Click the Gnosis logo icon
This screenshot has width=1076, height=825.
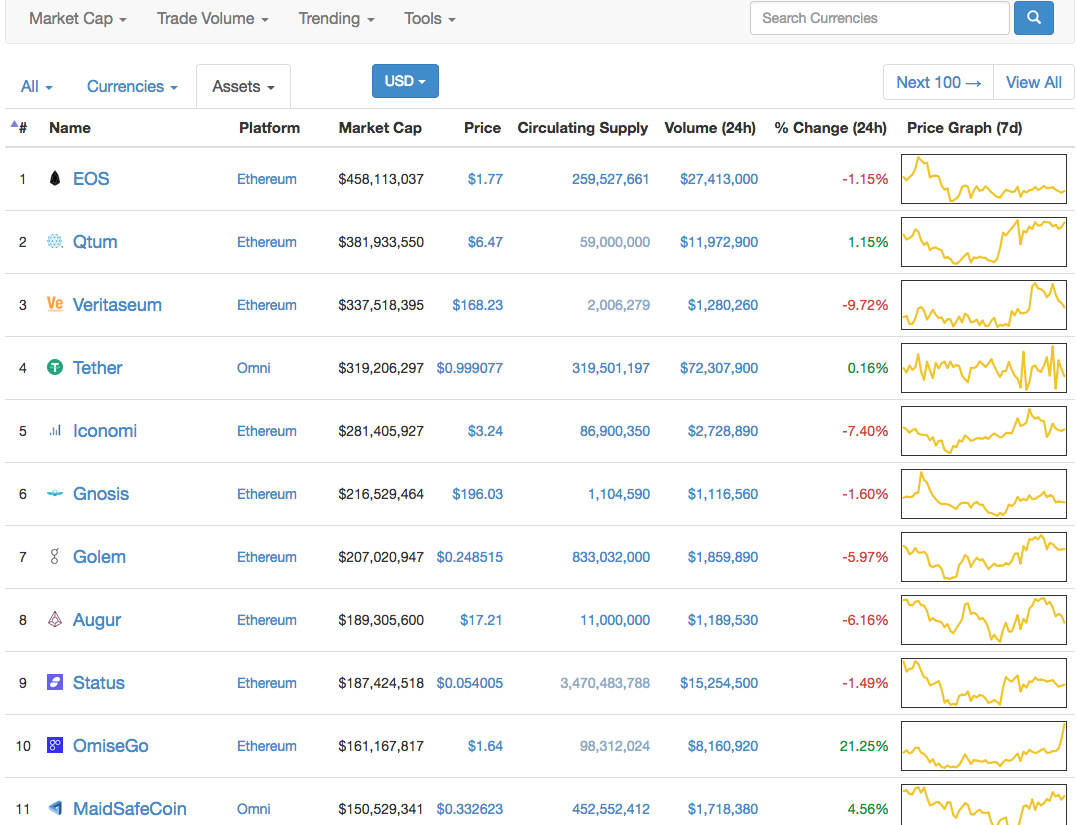click(55, 494)
